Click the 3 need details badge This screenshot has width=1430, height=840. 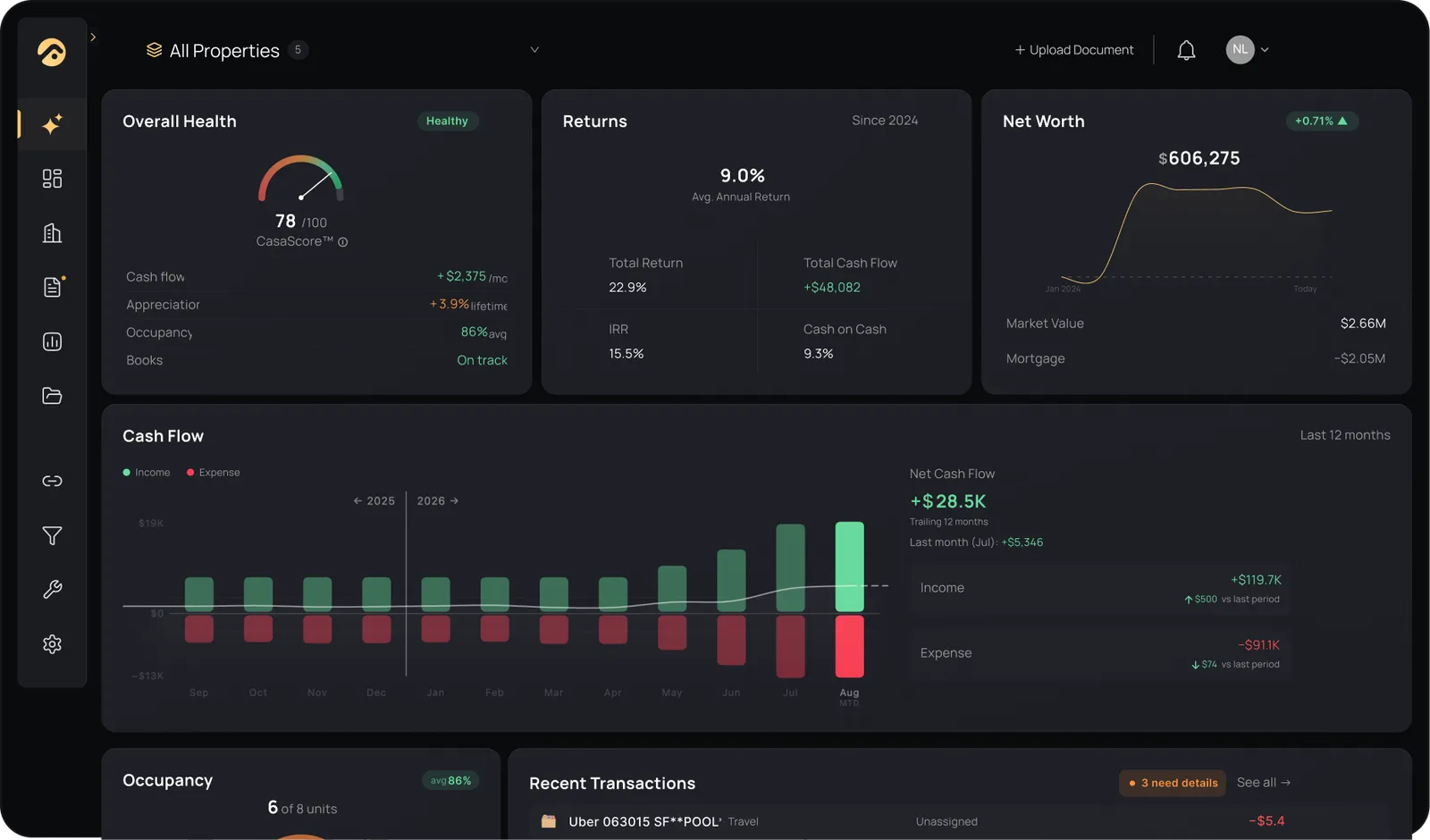coord(1173,783)
